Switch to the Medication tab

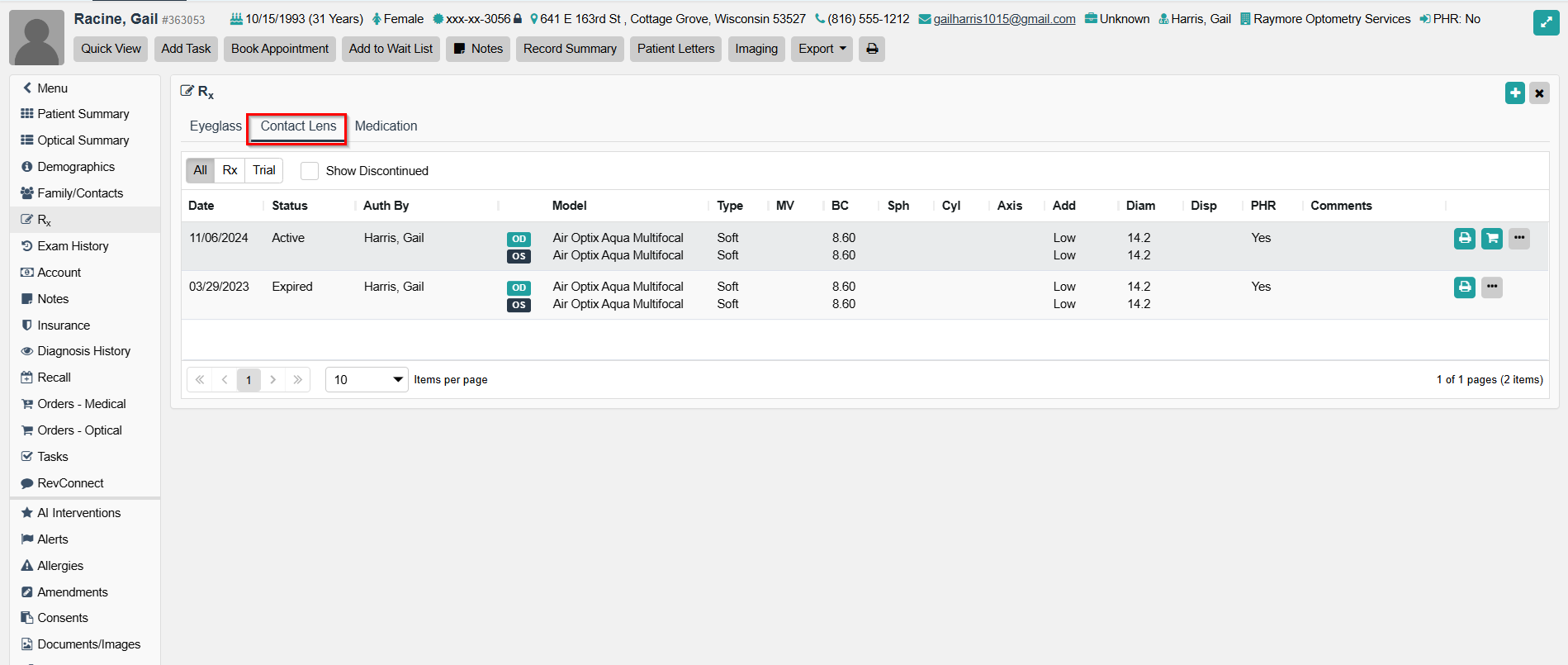pos(386,126)
